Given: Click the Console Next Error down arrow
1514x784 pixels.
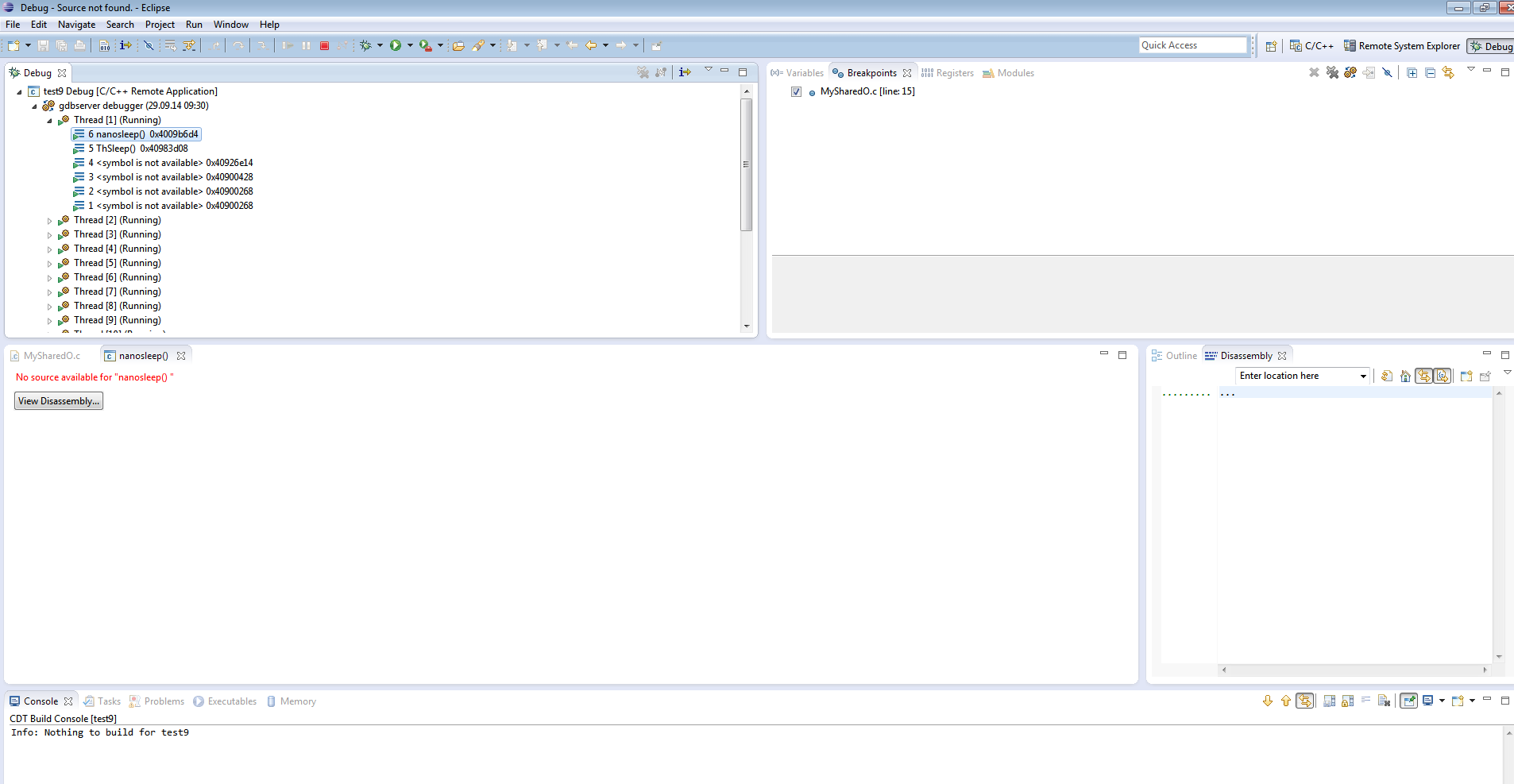Looking at the screenshot, I should click(x=1268, y=701).
